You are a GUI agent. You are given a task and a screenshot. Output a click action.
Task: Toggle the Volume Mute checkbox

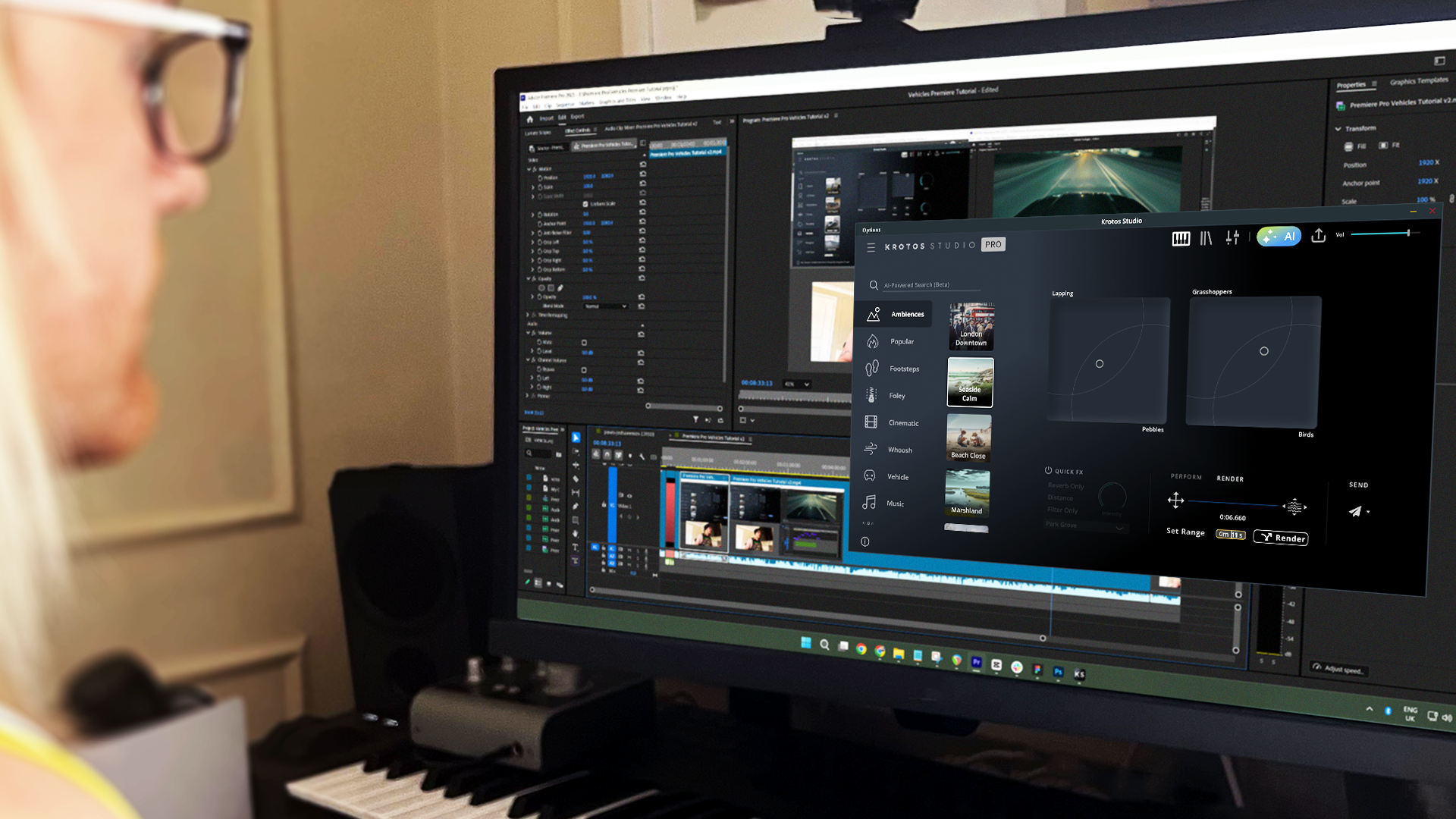[584, 343]
